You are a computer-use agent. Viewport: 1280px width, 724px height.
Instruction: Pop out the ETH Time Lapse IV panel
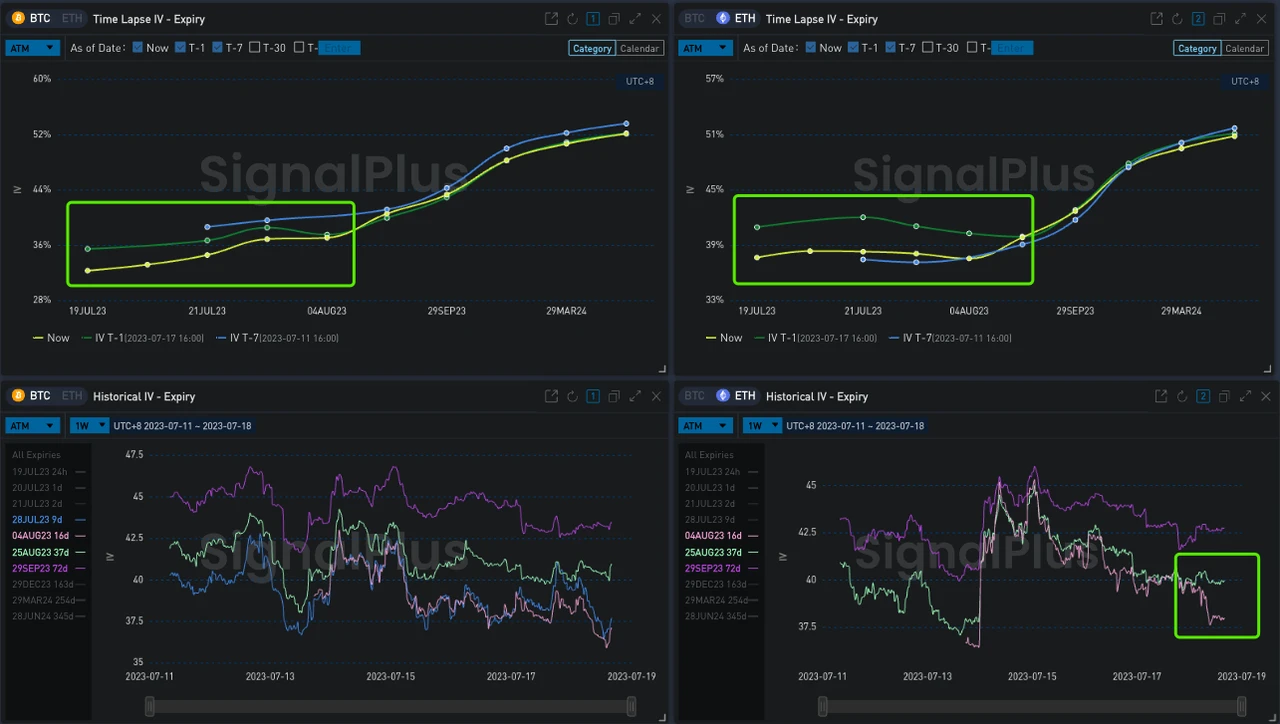click(x=1156, y=19)
